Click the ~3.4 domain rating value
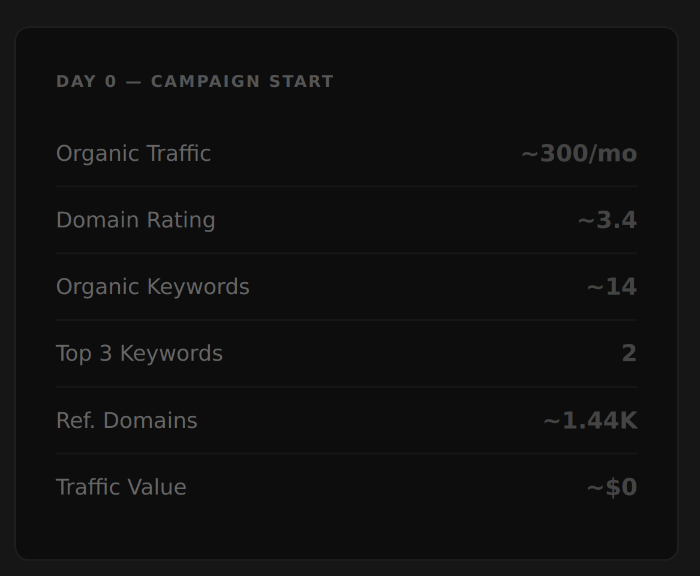Image resolution: width=700 pixels, height=576 pixels. (607, 220)
